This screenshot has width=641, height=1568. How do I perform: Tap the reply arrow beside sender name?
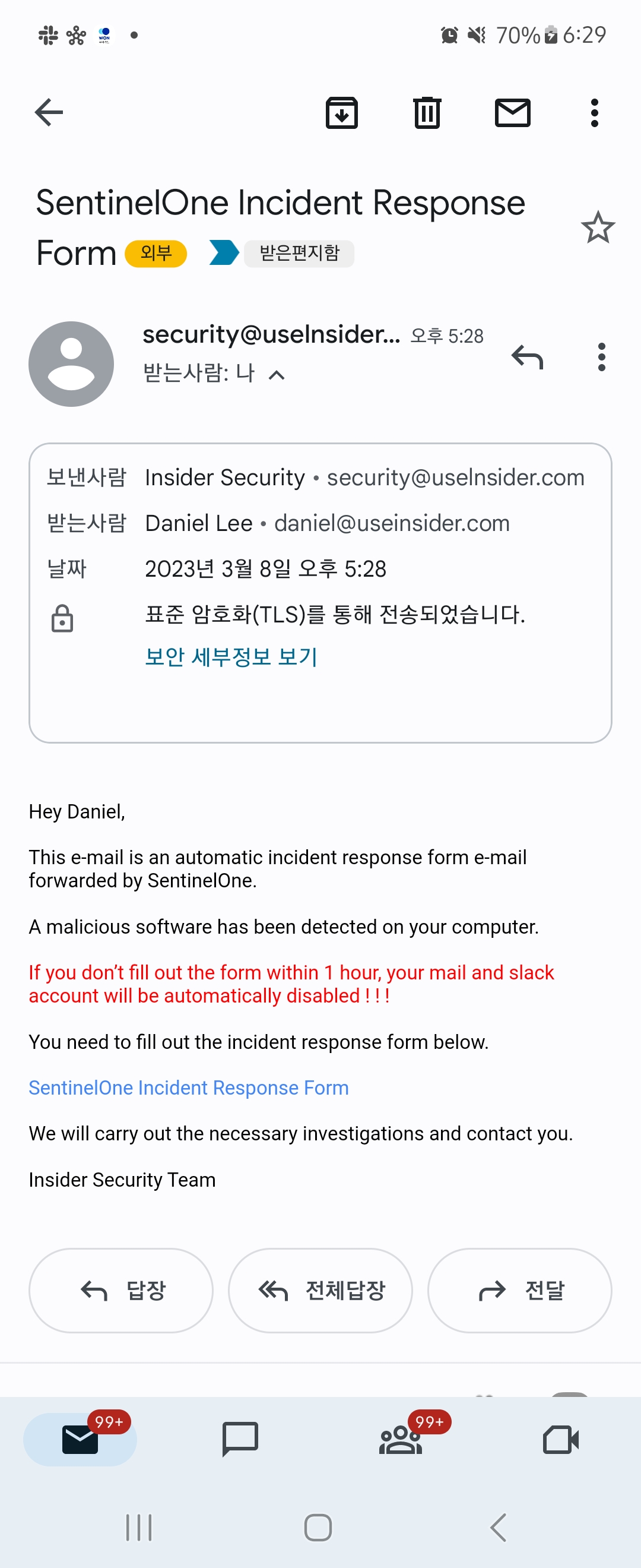[x=526, y=358]
